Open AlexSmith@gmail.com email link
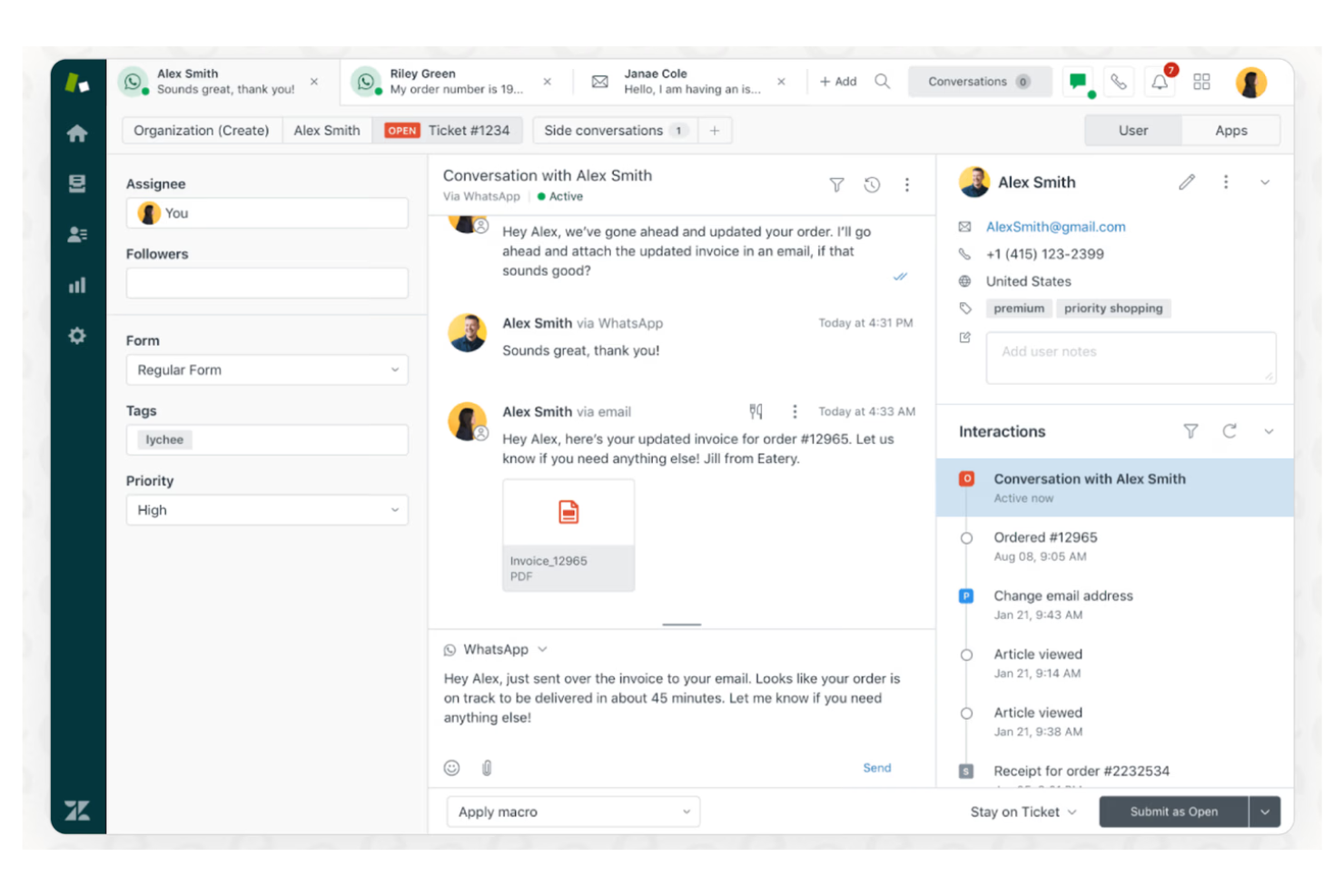Screen dimensions: 1344x896 click(1055, 226)
